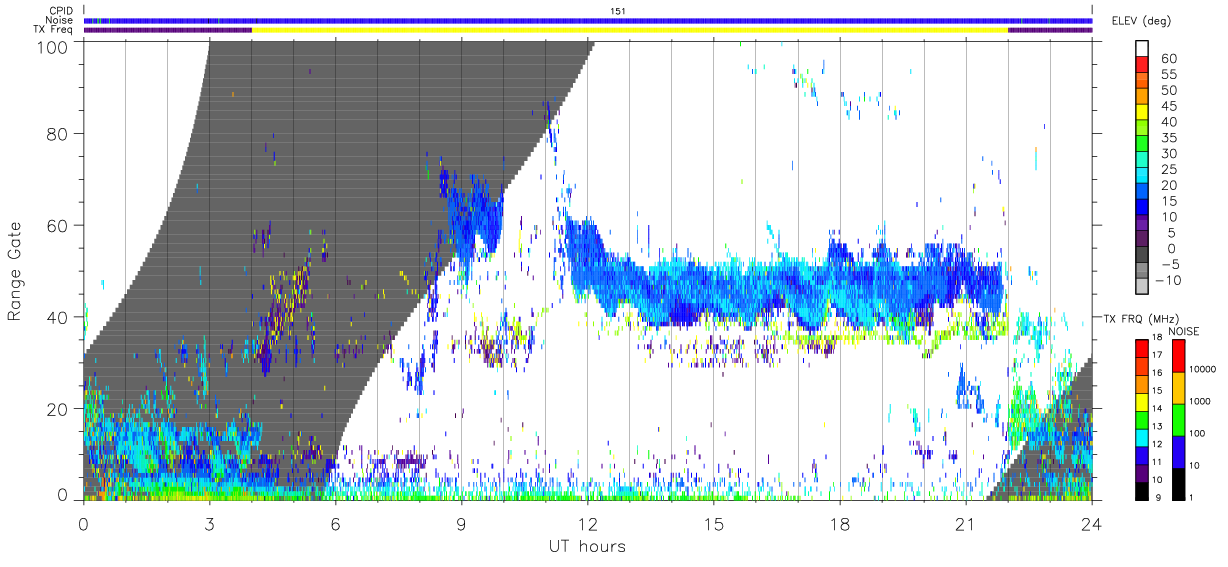This screenshot has width=1228, height=567.
Task: Click the -10 label on the ELEV legend
Action: pos(1170,280)
